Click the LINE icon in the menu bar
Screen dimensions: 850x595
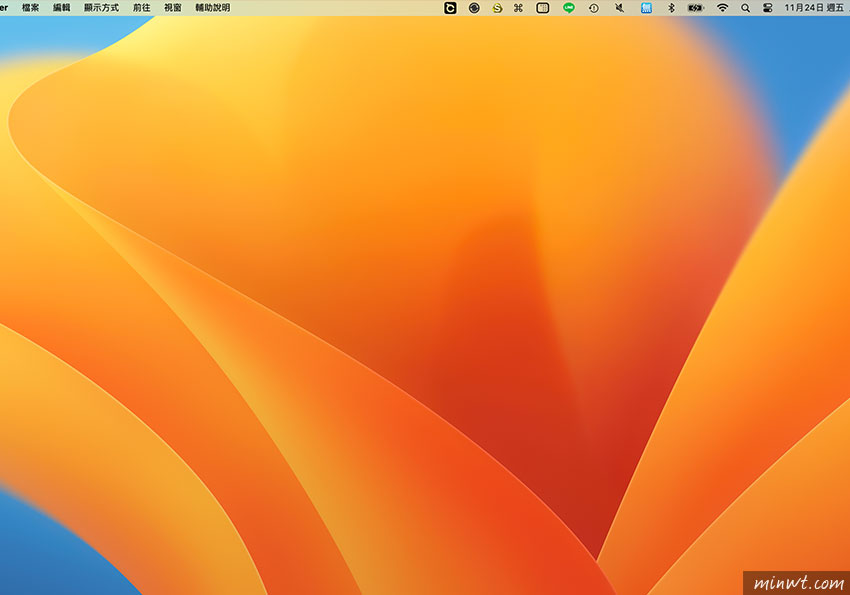[x=568, y=7]
